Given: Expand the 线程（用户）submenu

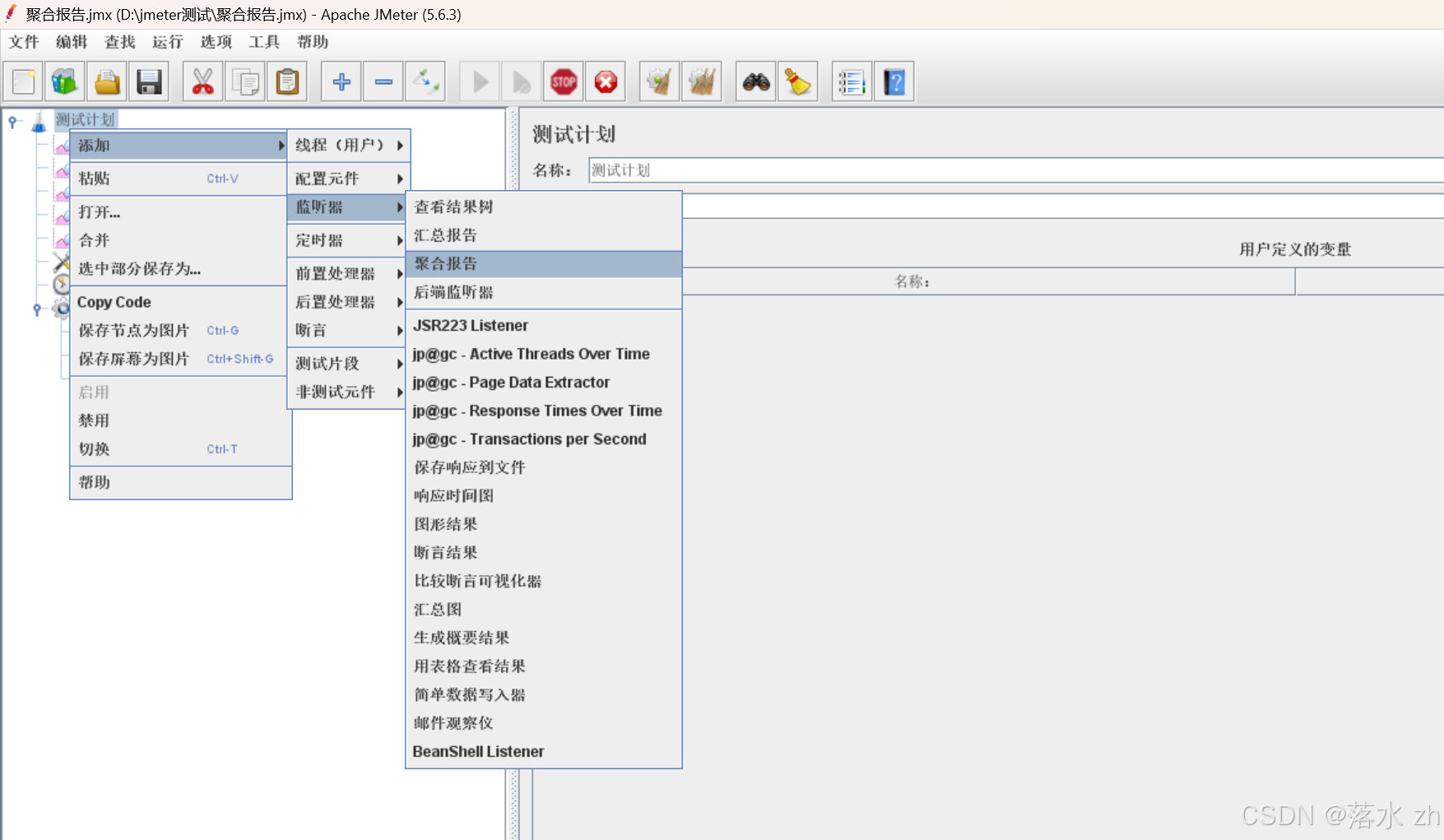Looking at the screenshot, I should (349, 145).
